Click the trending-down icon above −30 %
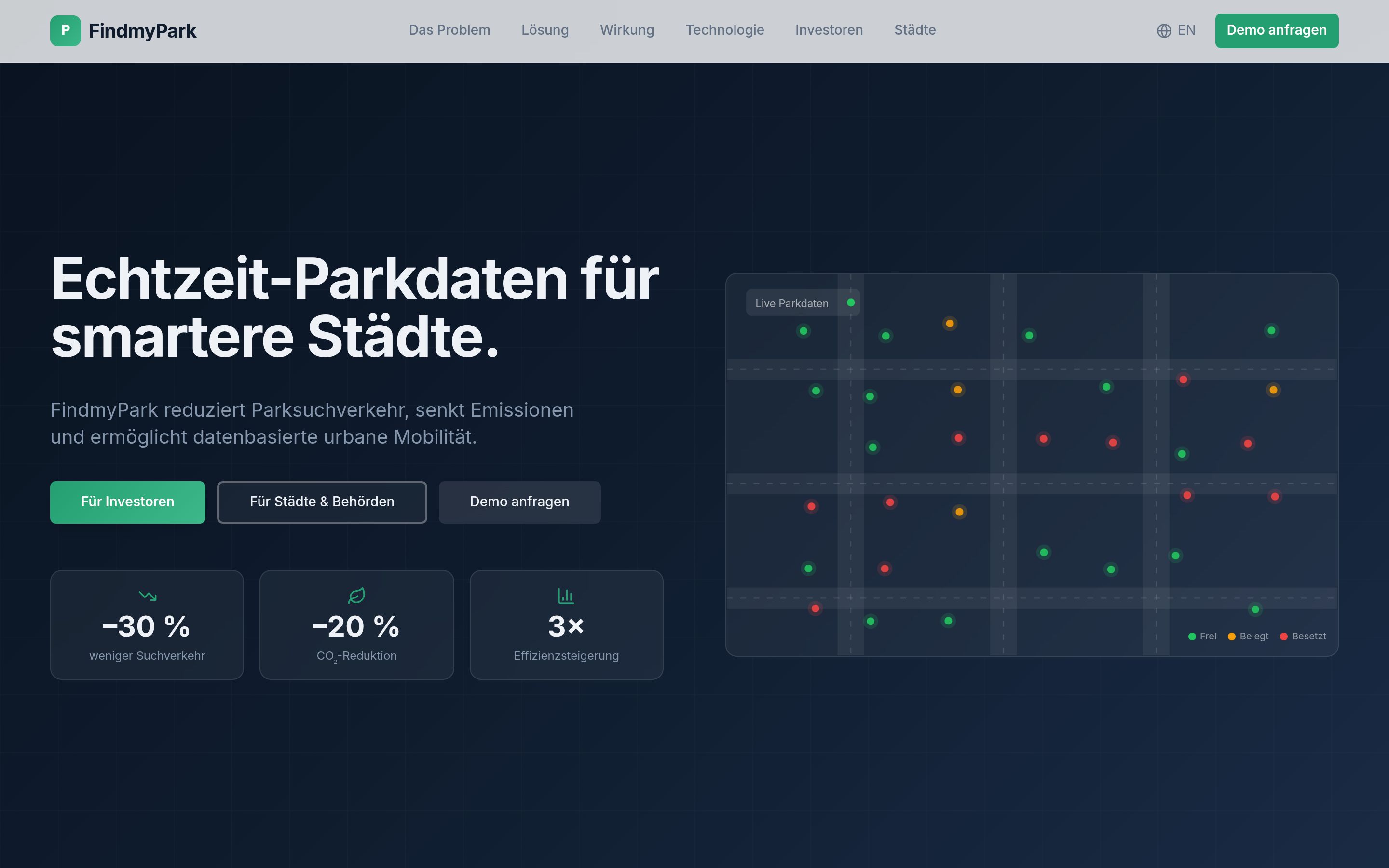 pos(148,596)
